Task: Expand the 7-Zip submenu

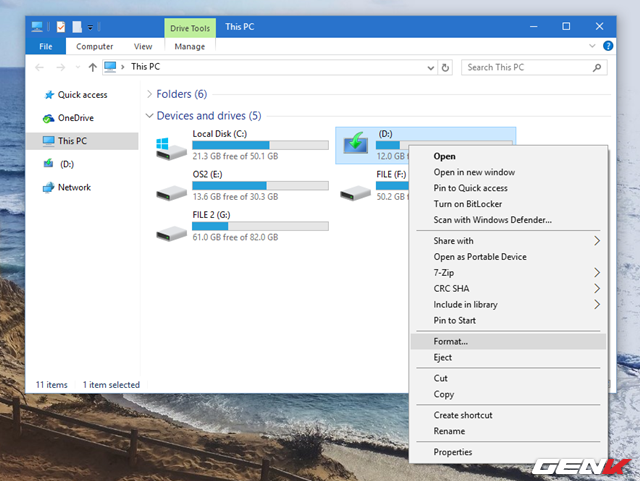Action: point(508,273)
